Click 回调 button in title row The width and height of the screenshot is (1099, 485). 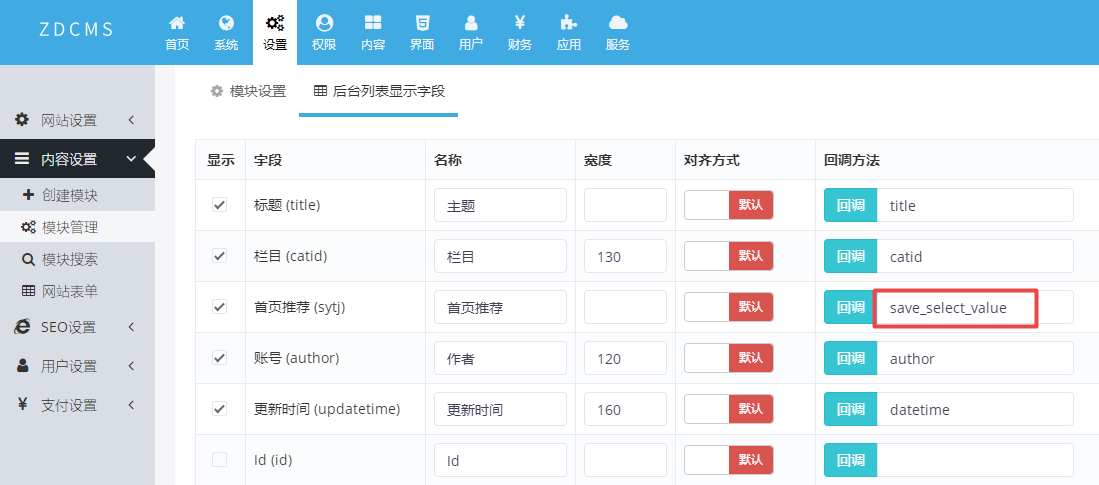[x=851, y=205]
